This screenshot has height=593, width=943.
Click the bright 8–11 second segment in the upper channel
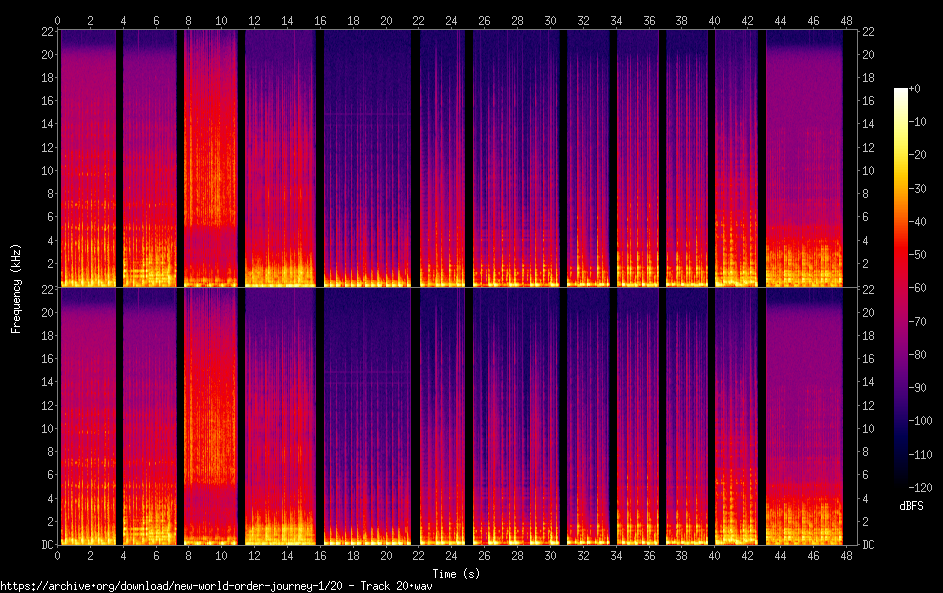click(x=211, y=150)
